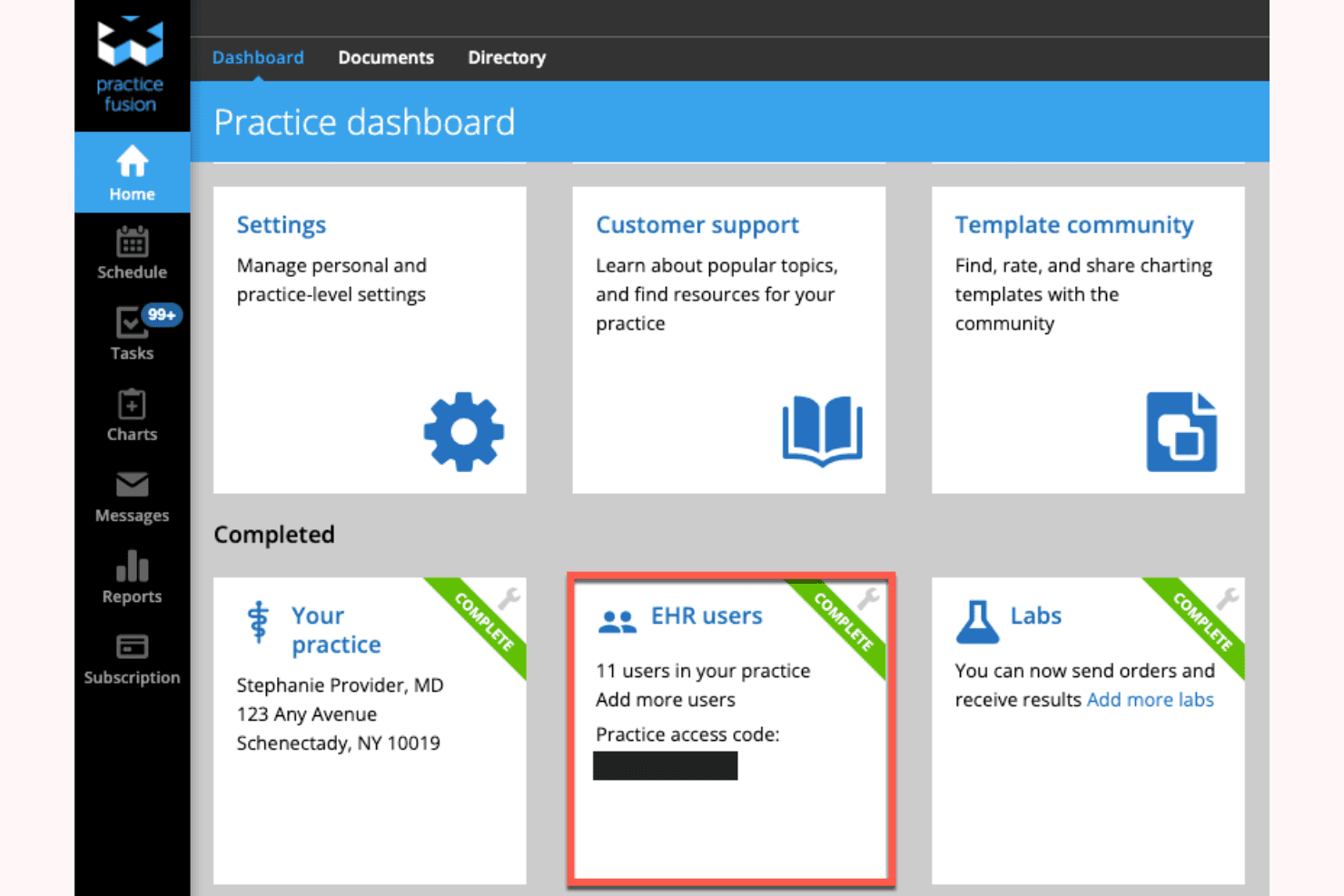Click 'Schenectady, NY 10019' text

coord(339,743)
